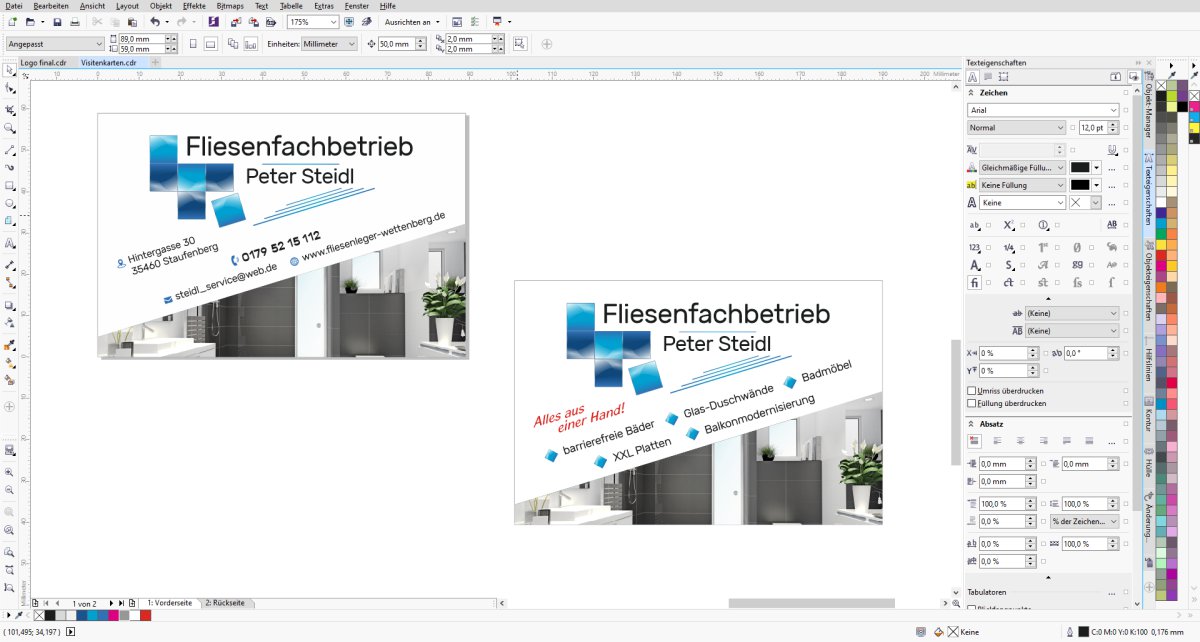Click the Print icon in toolbar
The width and height of the screenshot is (1200, 642).
pos(74,21)
